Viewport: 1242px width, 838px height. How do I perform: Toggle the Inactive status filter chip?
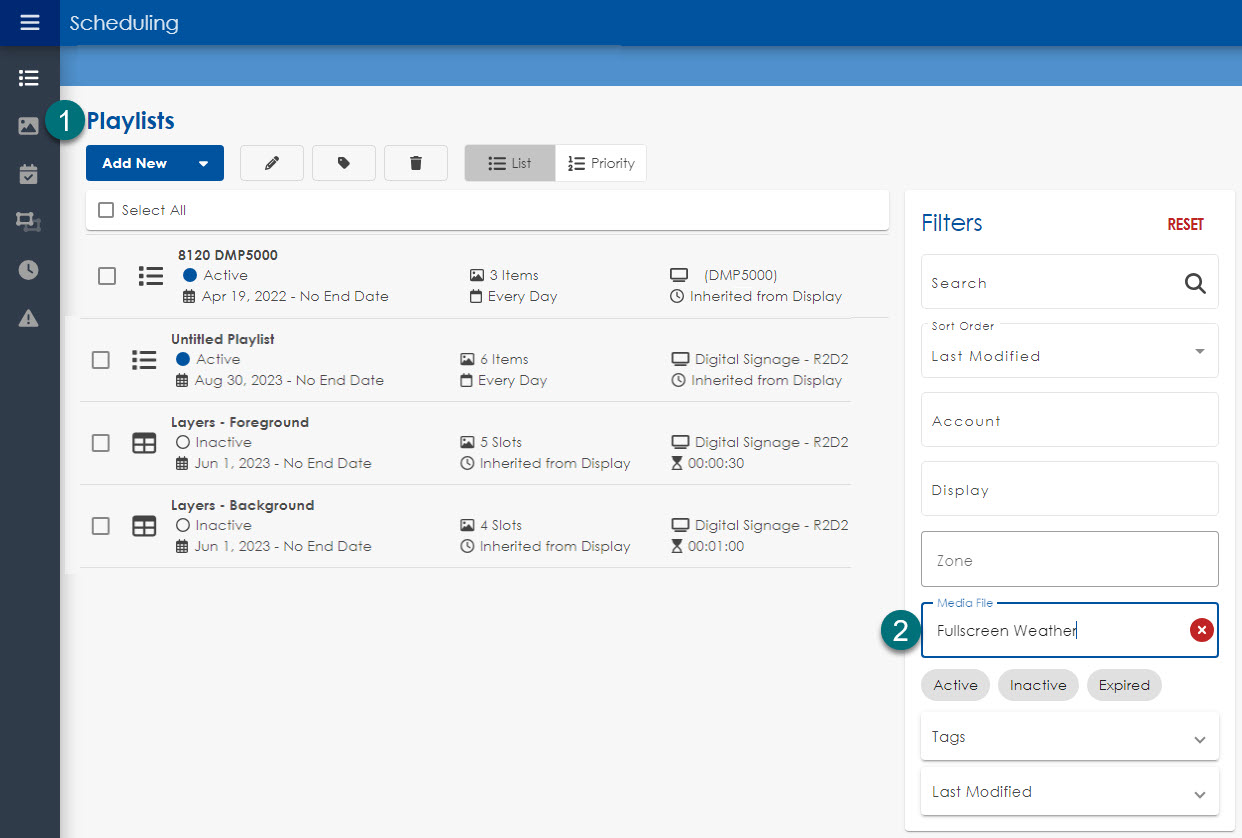click(1037, 685)
